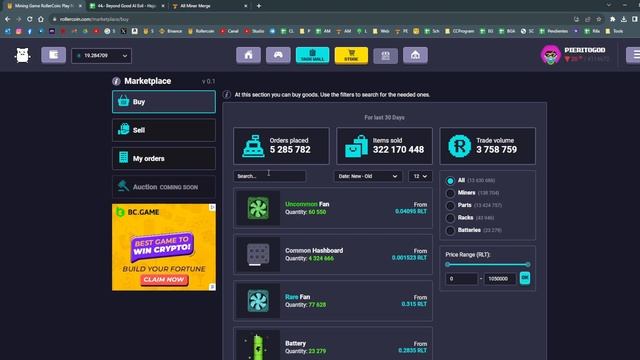Click the Trade volume RLT coin icon
The height and width of the screenshot is (360, 640).
(x=459, y=146)
